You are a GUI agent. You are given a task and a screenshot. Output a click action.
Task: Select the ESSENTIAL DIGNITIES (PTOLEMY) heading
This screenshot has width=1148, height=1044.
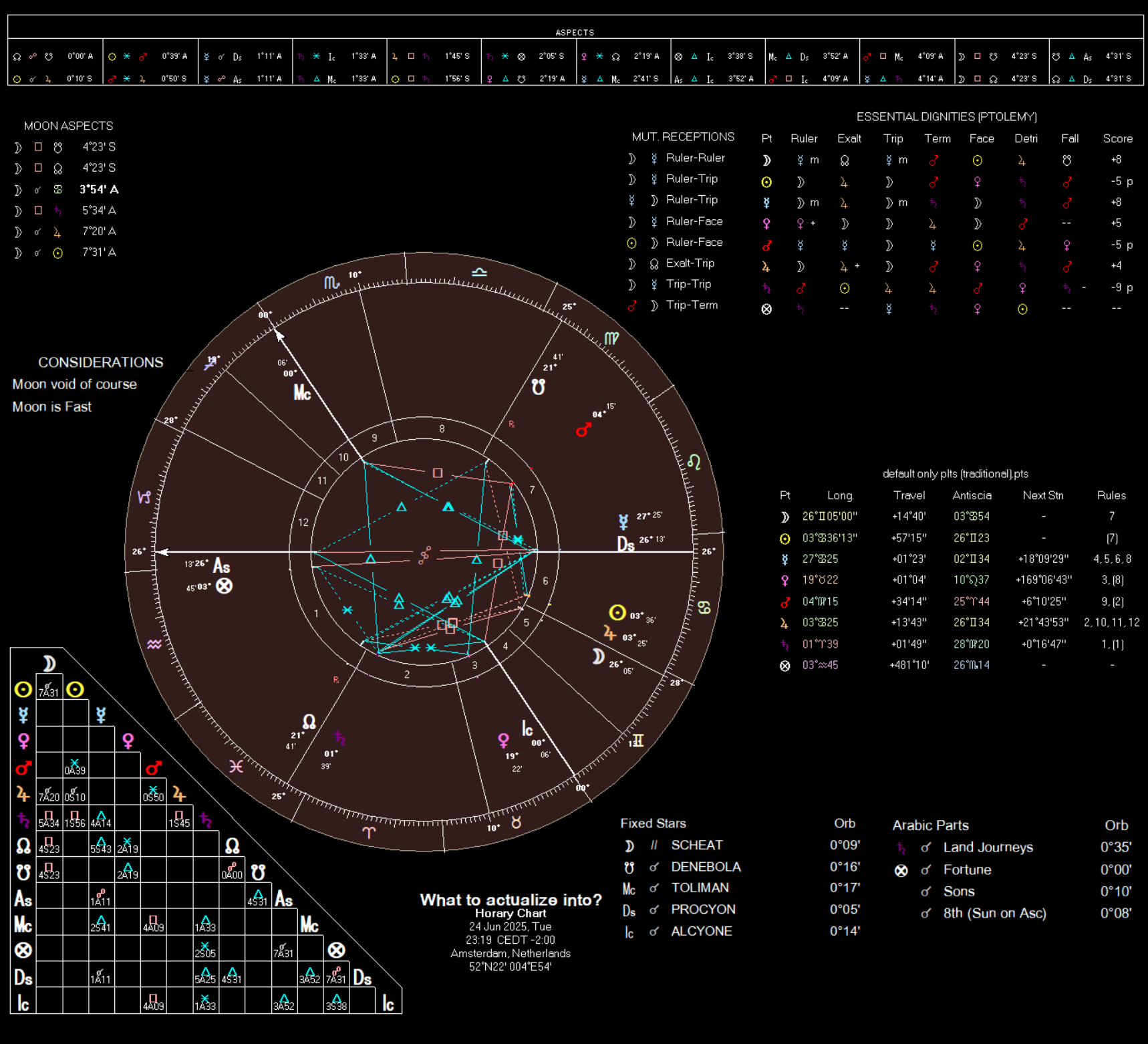point(946,117)
